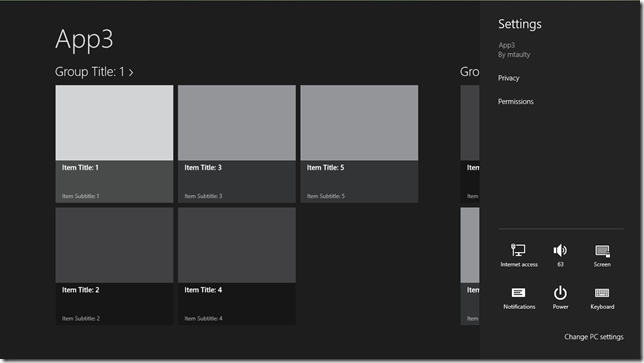Open the Item Title: 1 tile
The image size is (644, 363).
coord(114,144)
